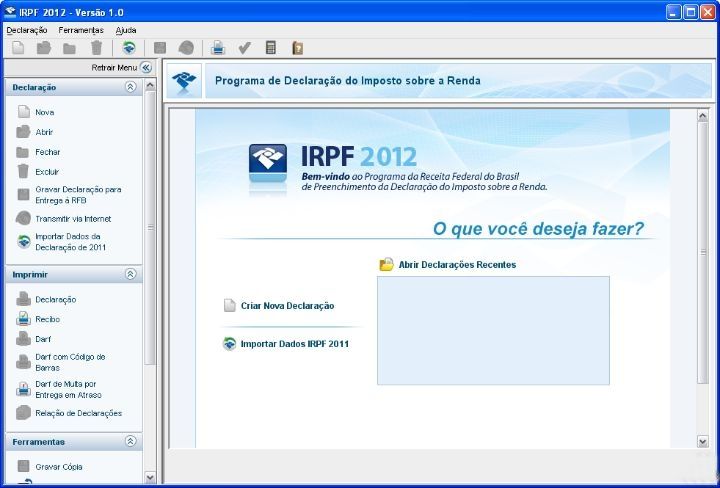Click Criar Nova Declaração link
This screenshot has height=488, width=720.
coord(279,306)
